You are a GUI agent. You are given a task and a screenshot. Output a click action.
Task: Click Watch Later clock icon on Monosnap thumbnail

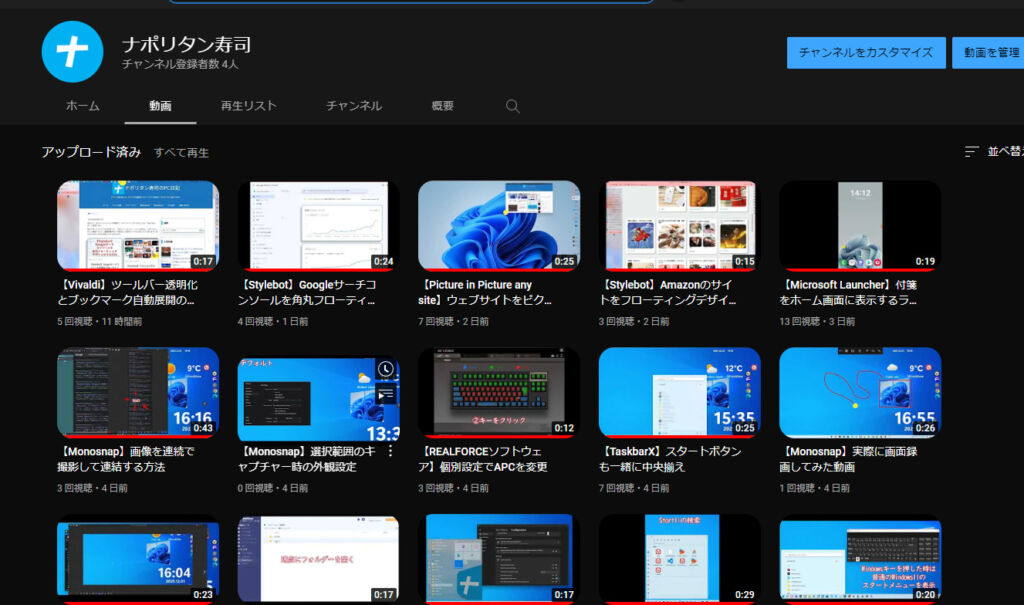pos(385,369)
